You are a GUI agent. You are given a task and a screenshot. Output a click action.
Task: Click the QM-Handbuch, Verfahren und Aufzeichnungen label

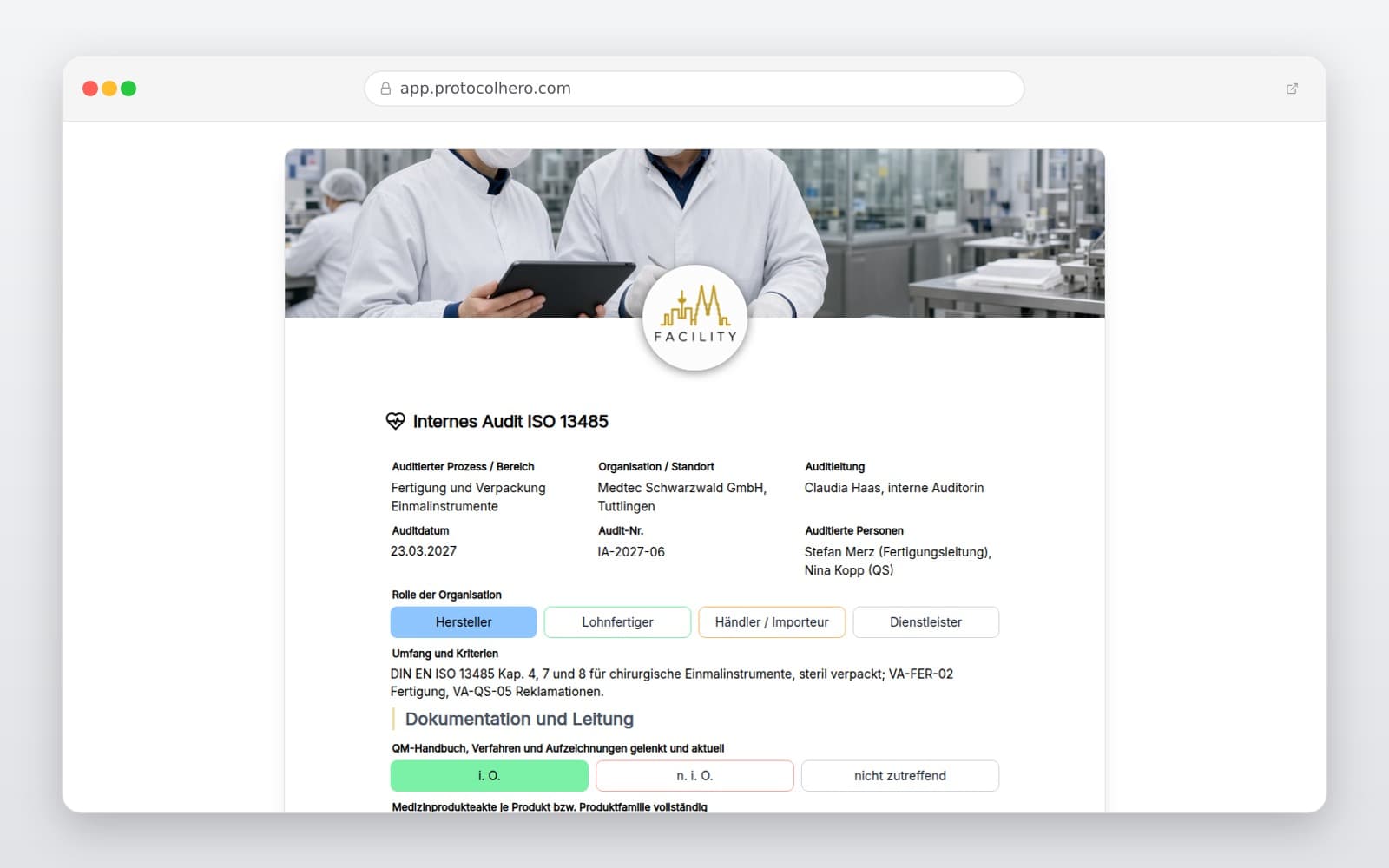tap(557, 748)
